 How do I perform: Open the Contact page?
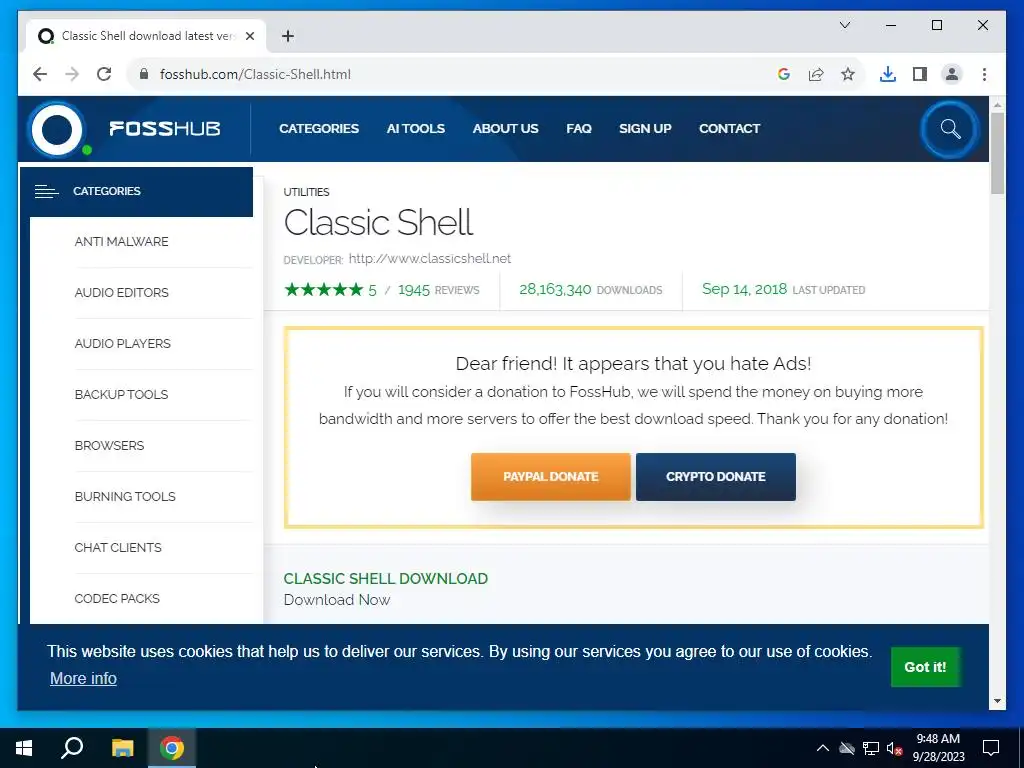point(729,129)
